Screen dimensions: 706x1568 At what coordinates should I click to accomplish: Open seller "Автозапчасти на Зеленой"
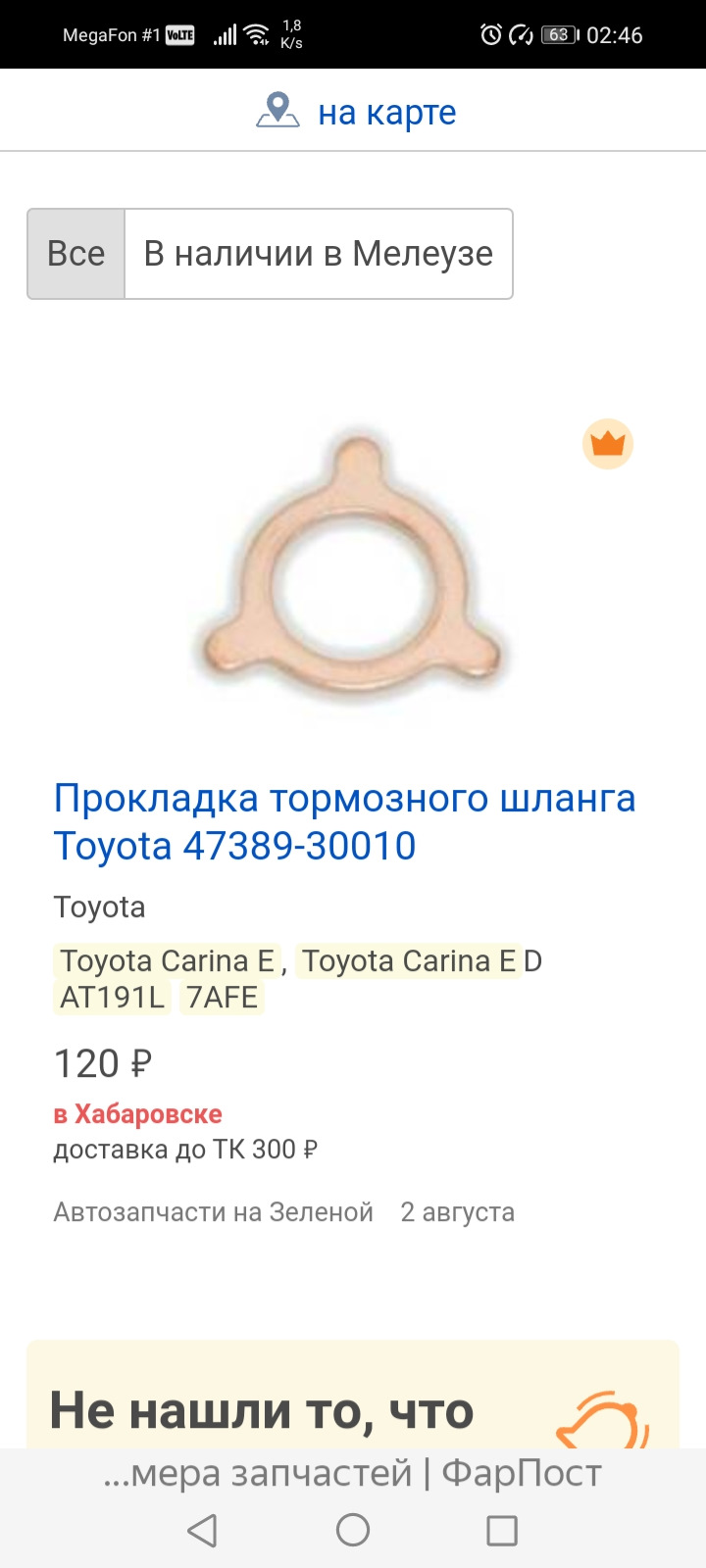[x=214, y=1212]
